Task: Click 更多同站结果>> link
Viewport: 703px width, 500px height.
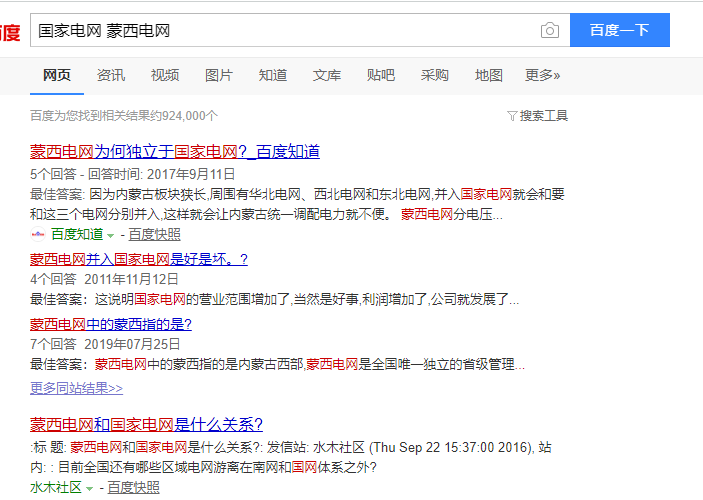Action: (x=76, y=388)
